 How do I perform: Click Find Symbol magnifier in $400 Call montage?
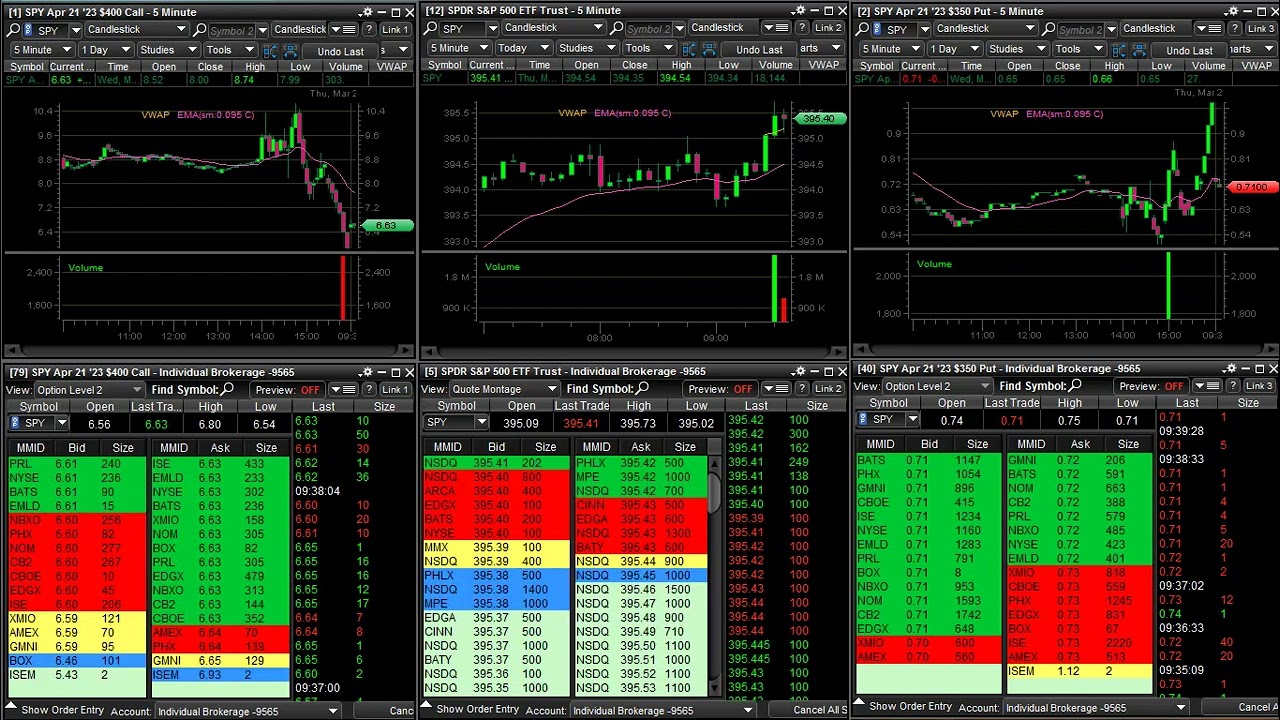pos(227,389)
